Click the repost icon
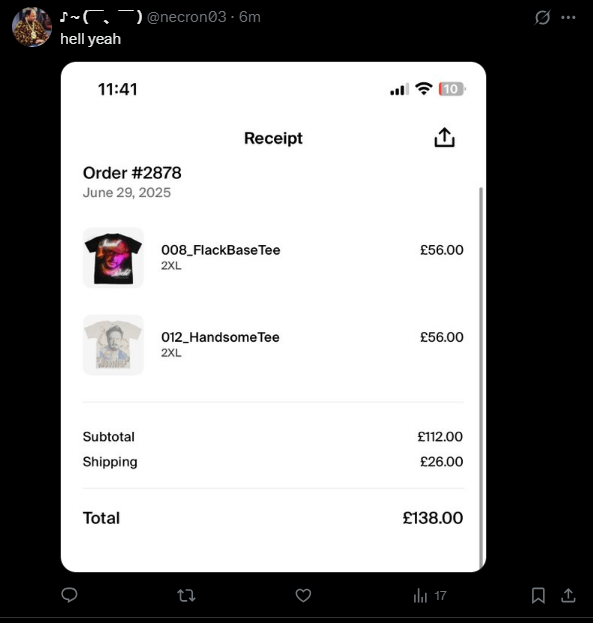Viewport: 593px width, 623px height. click(x=186, y=596)
